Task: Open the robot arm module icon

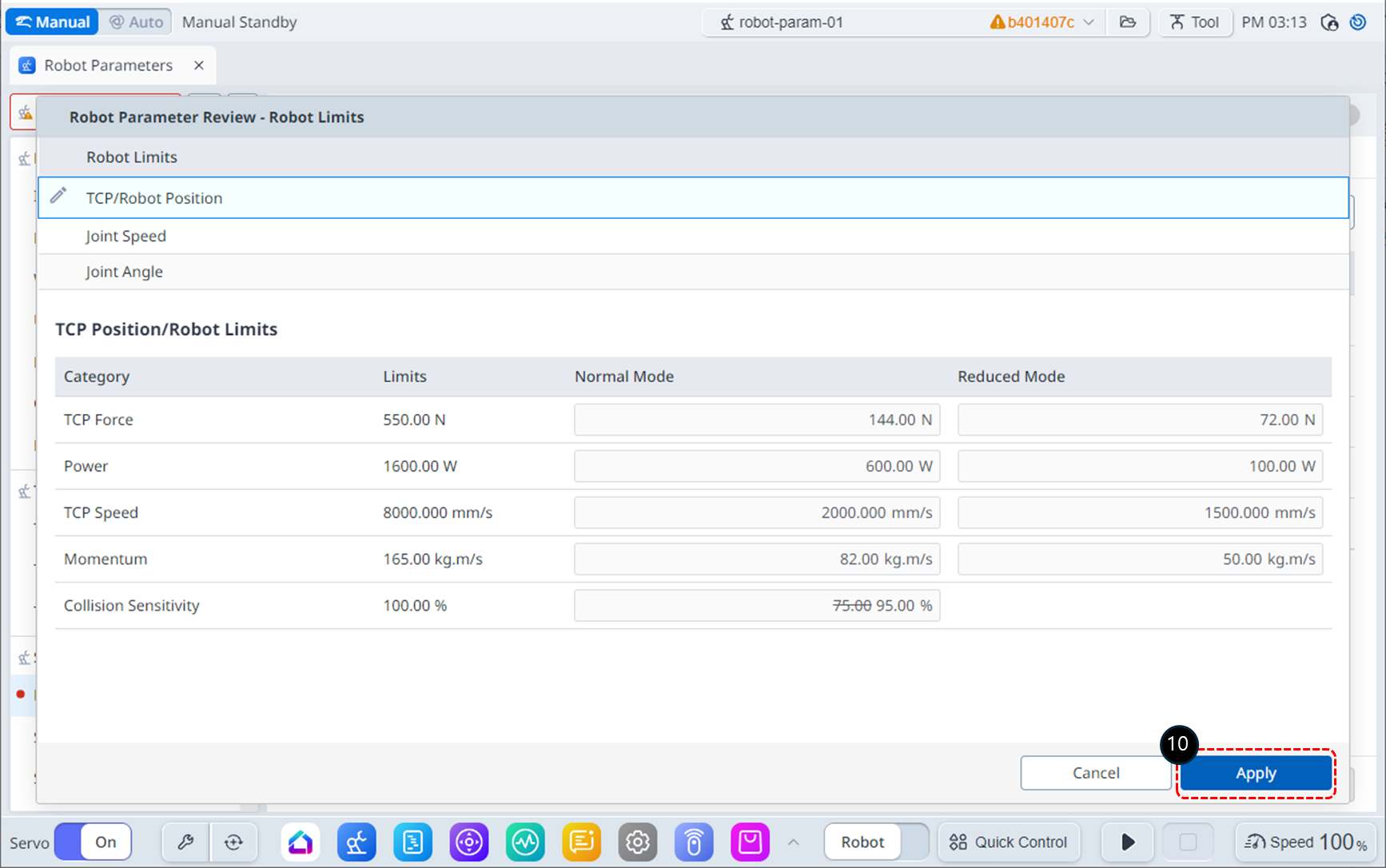Action: 356,842
